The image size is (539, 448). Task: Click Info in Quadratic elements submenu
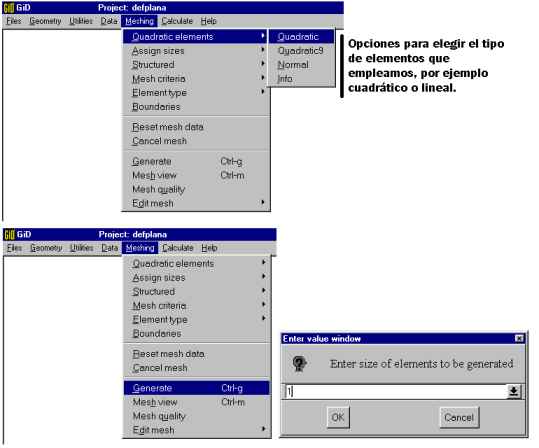click(x=285, y=79)
